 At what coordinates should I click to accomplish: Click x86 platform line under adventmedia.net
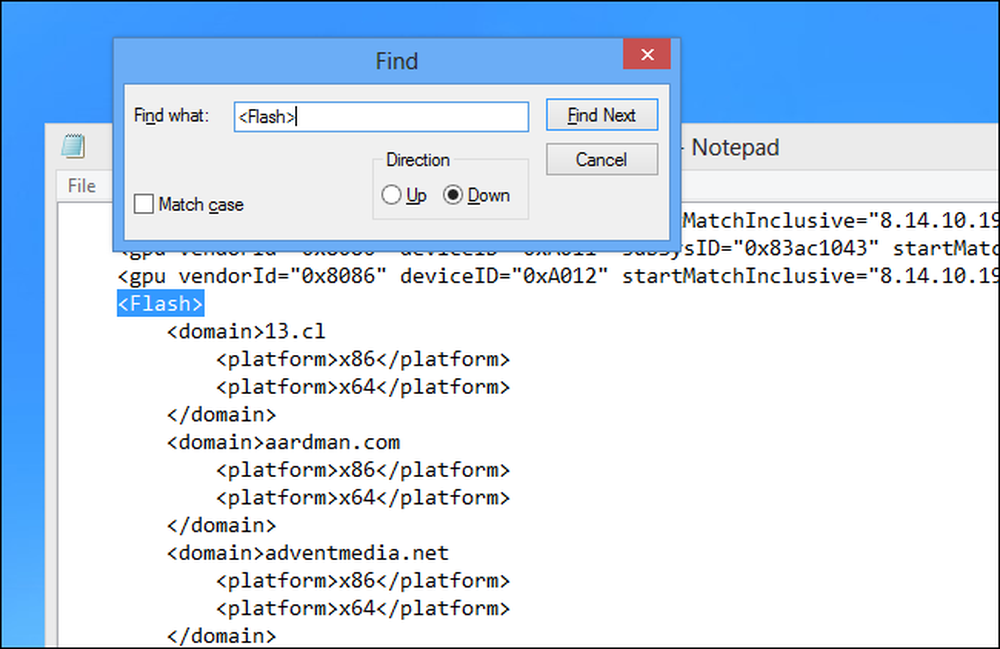click(x=363, y=581)
